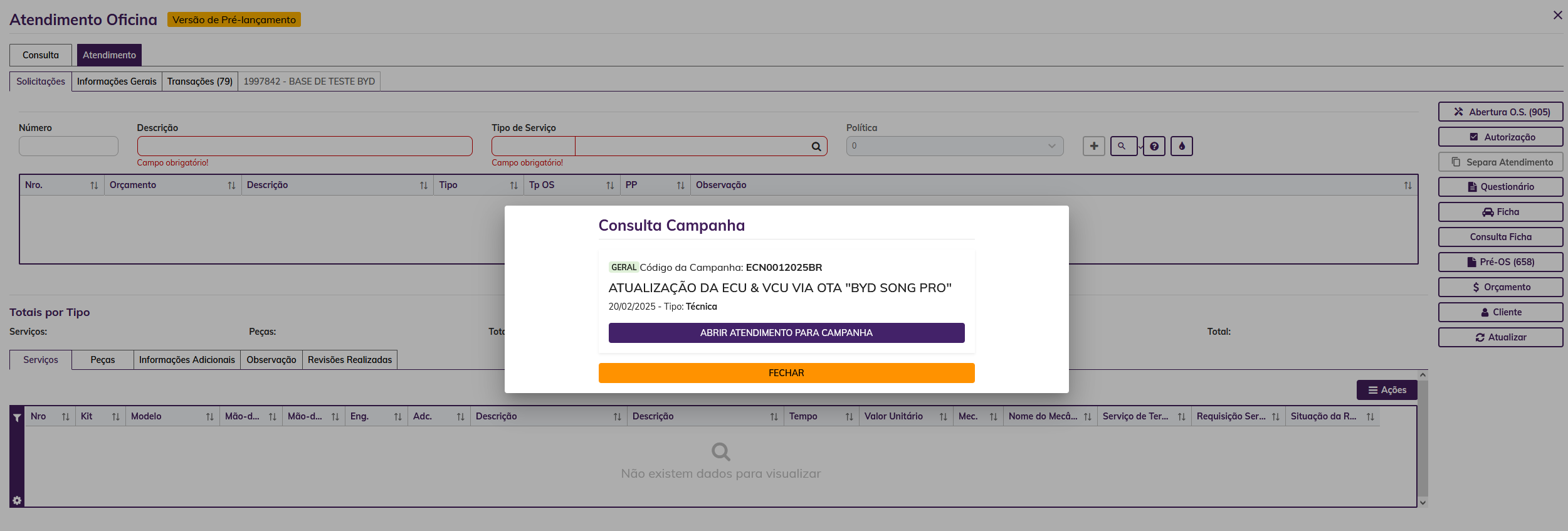Click the Consulta Ficha button

[1500, 237]
